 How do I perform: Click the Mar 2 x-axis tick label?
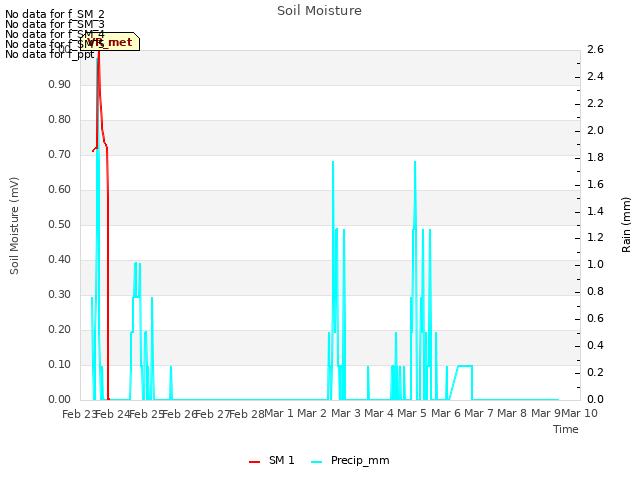(x=312, y=413)
